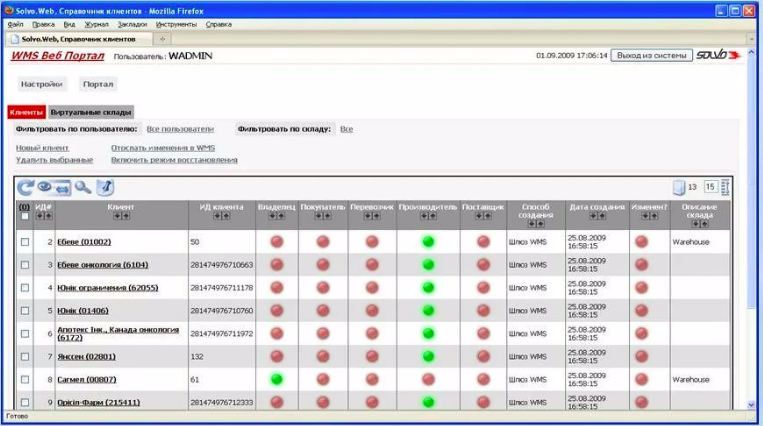Click up sort arrow under Клиент header

[x=126, y=216]
